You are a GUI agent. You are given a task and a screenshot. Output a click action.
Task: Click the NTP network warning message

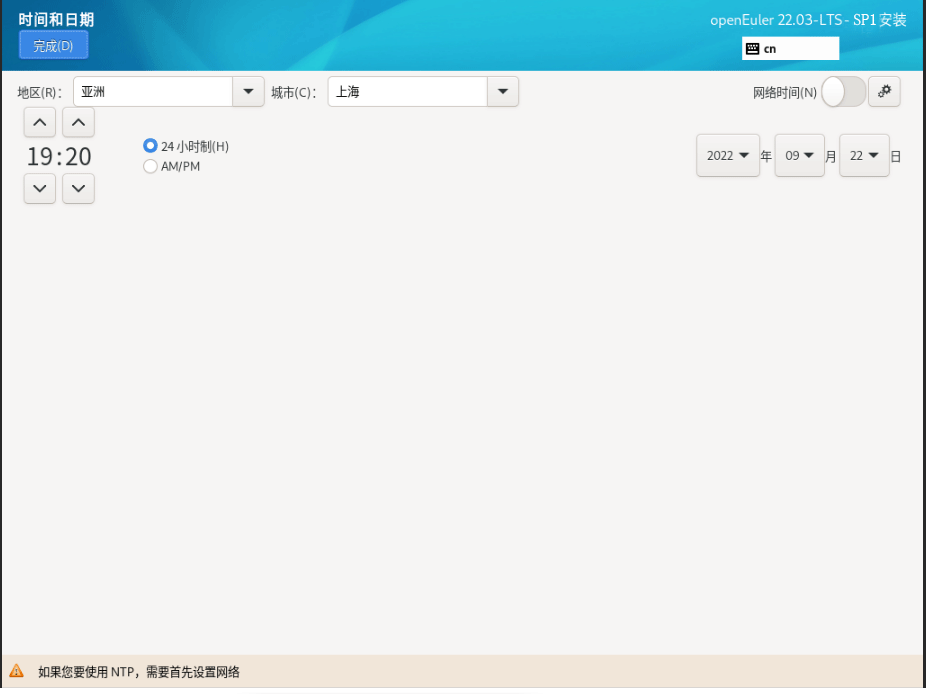pos(139,672)
